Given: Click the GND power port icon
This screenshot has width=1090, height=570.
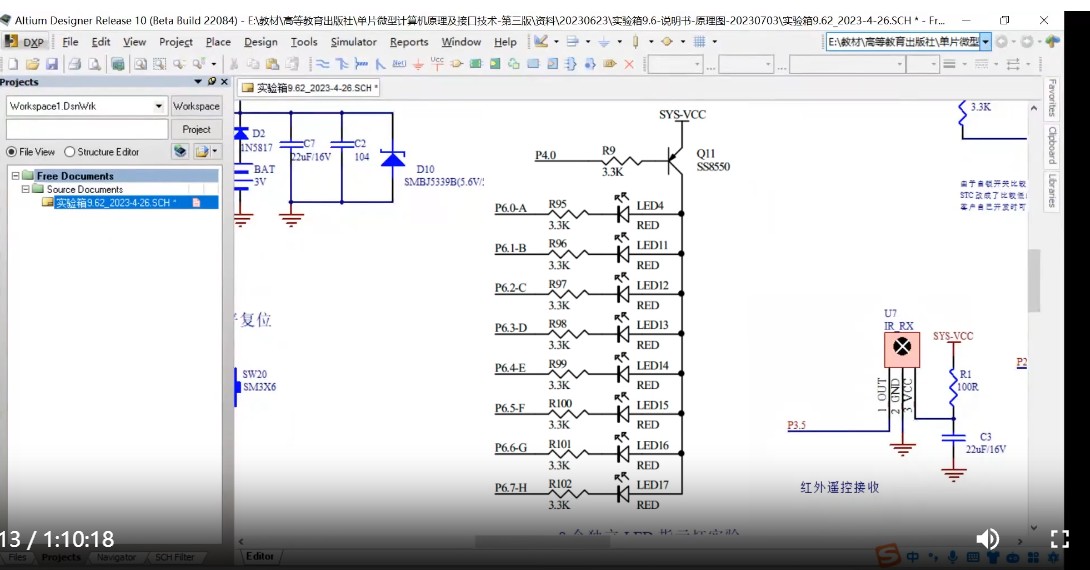Looking at the screenshot, I should 418,64.
